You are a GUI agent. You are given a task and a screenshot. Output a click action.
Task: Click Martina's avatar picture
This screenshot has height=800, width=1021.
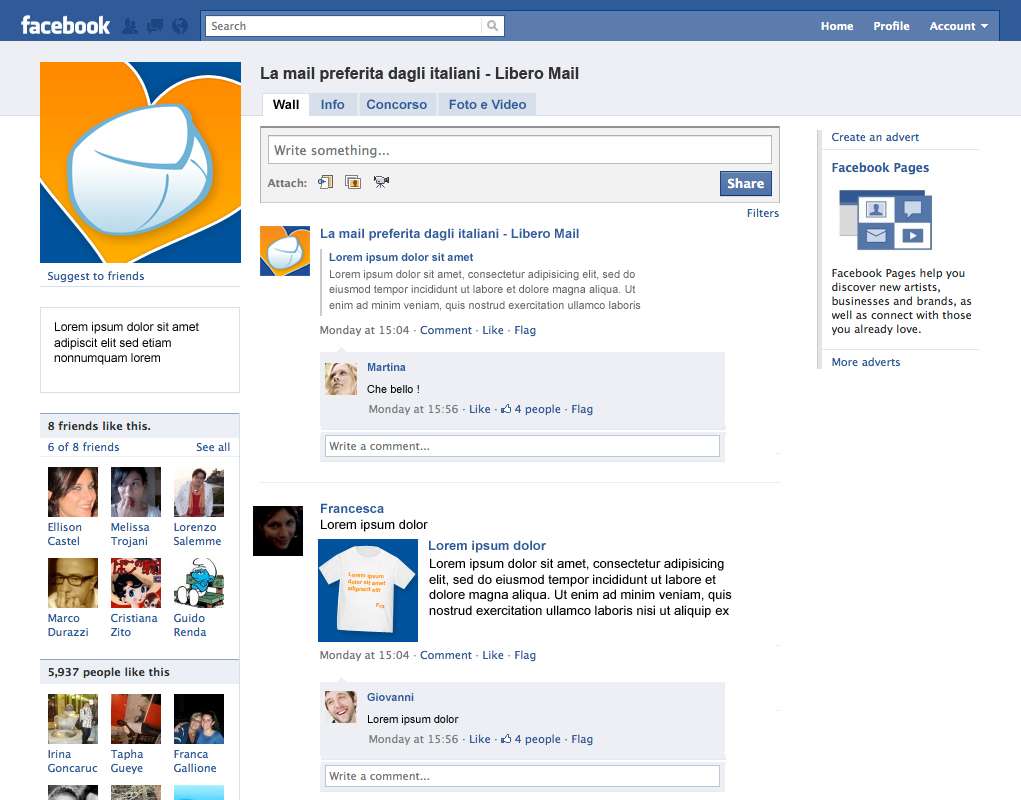pyautogui.click(x=341, y=379)
